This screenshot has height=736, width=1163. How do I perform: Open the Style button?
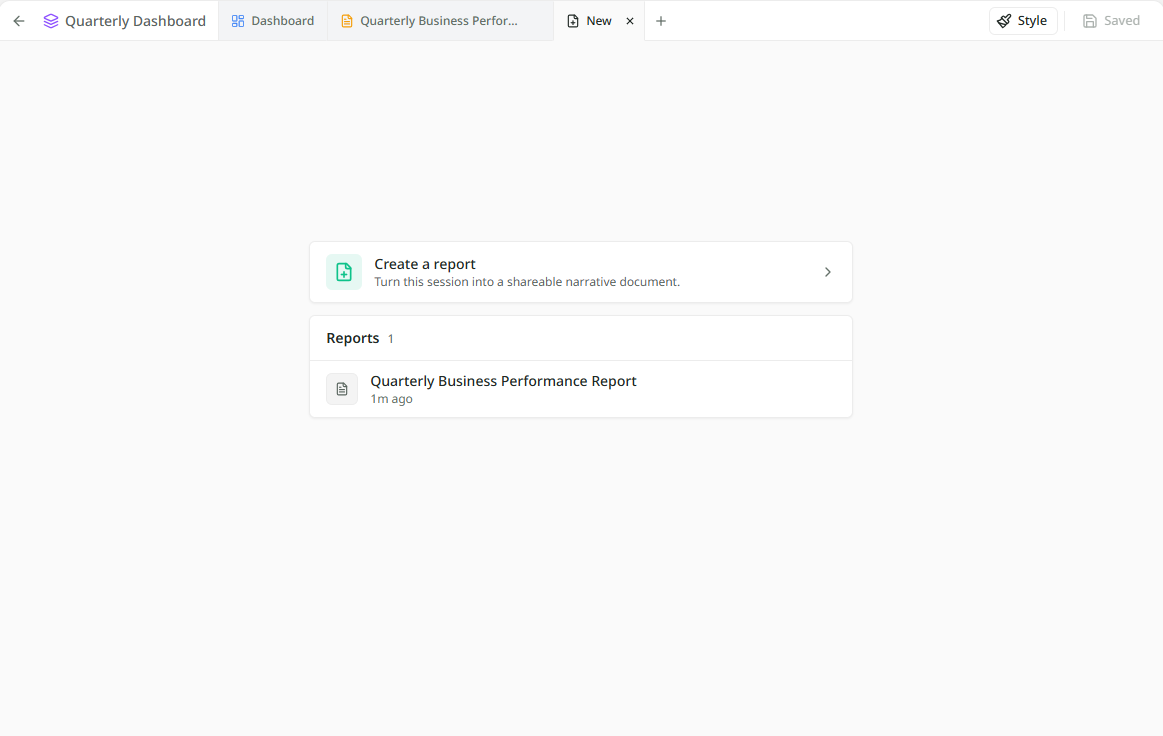click(x=1023, y=21)
